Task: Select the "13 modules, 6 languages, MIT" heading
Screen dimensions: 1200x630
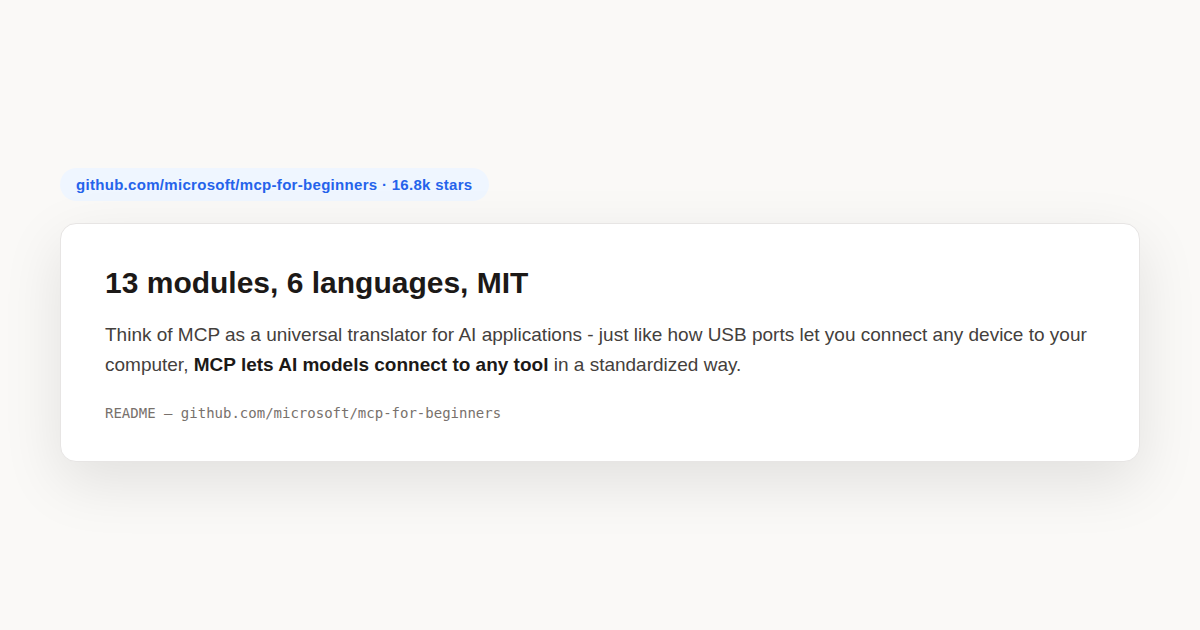Action: [x=316, y=283]
